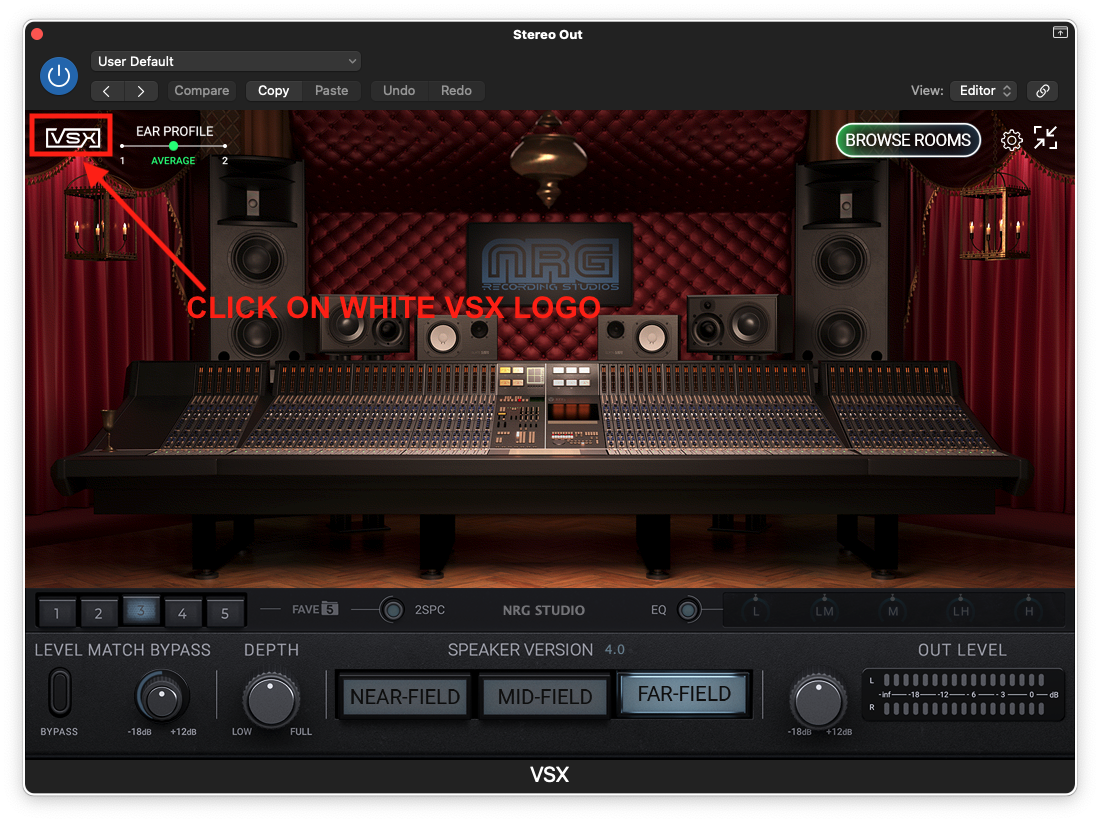Screen dimensions: 1100x823
Task: Select Far-Field speakers
Action: (685, 693)
